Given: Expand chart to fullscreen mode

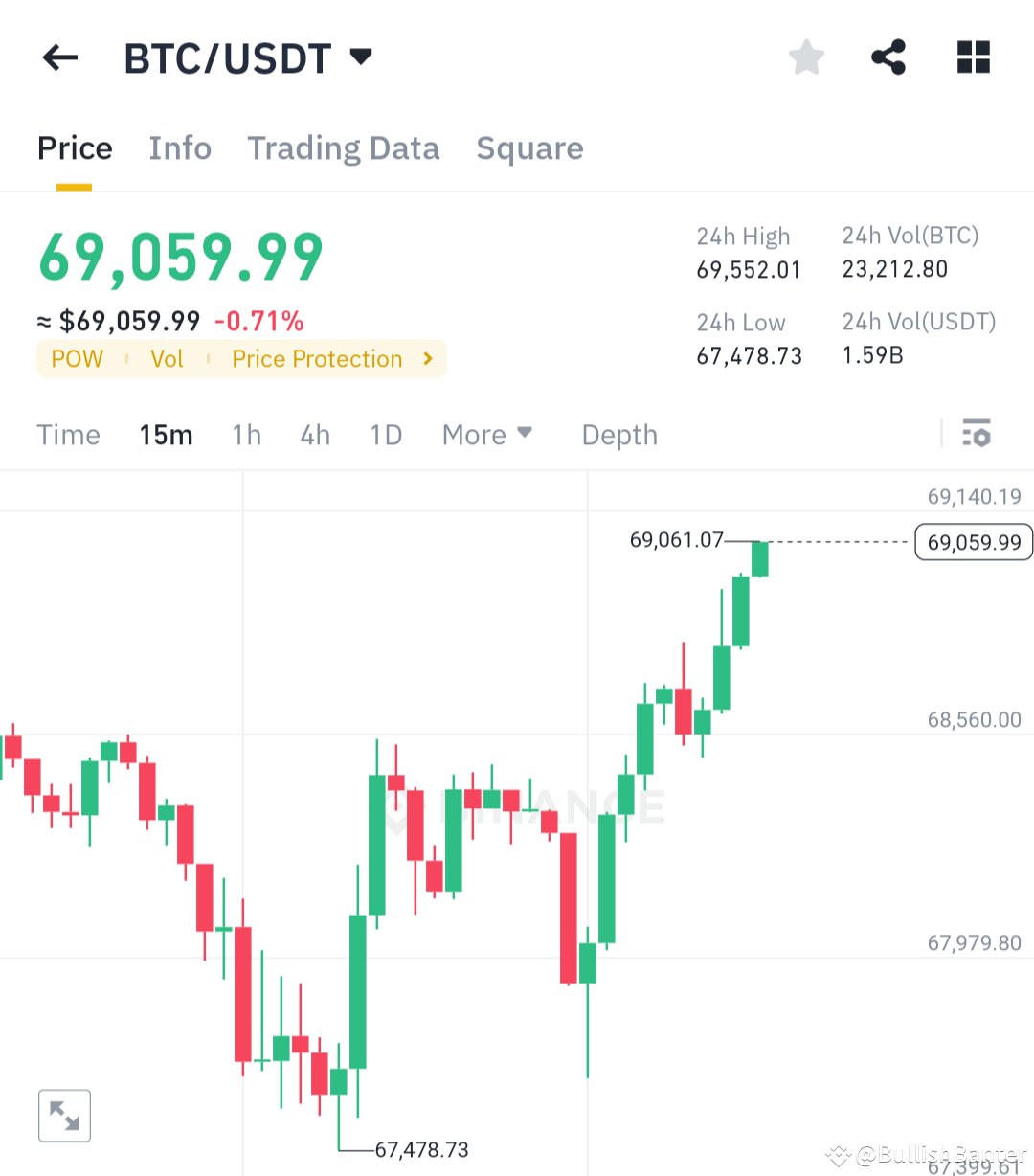Looking at the screenshot, I should click(64, 1115).
